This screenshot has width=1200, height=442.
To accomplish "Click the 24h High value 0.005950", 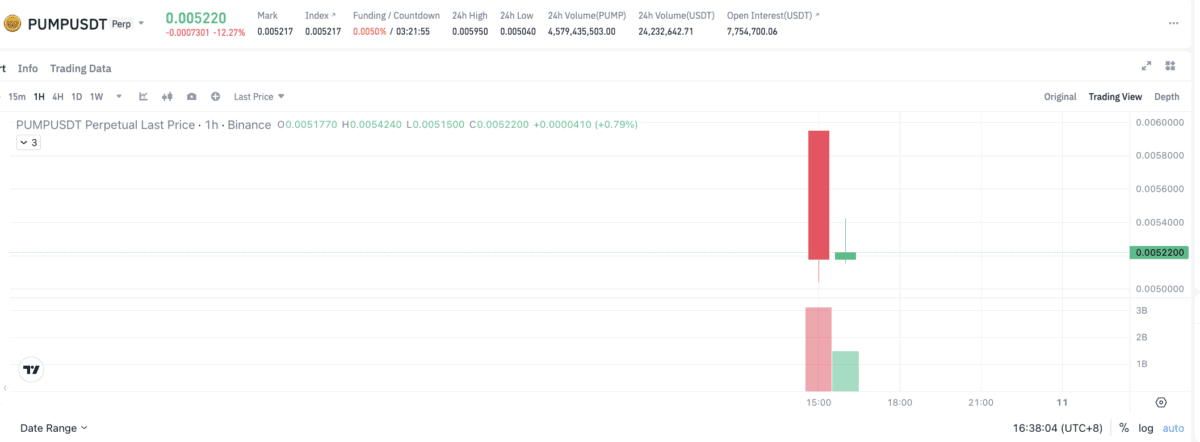I will [470, 32].
